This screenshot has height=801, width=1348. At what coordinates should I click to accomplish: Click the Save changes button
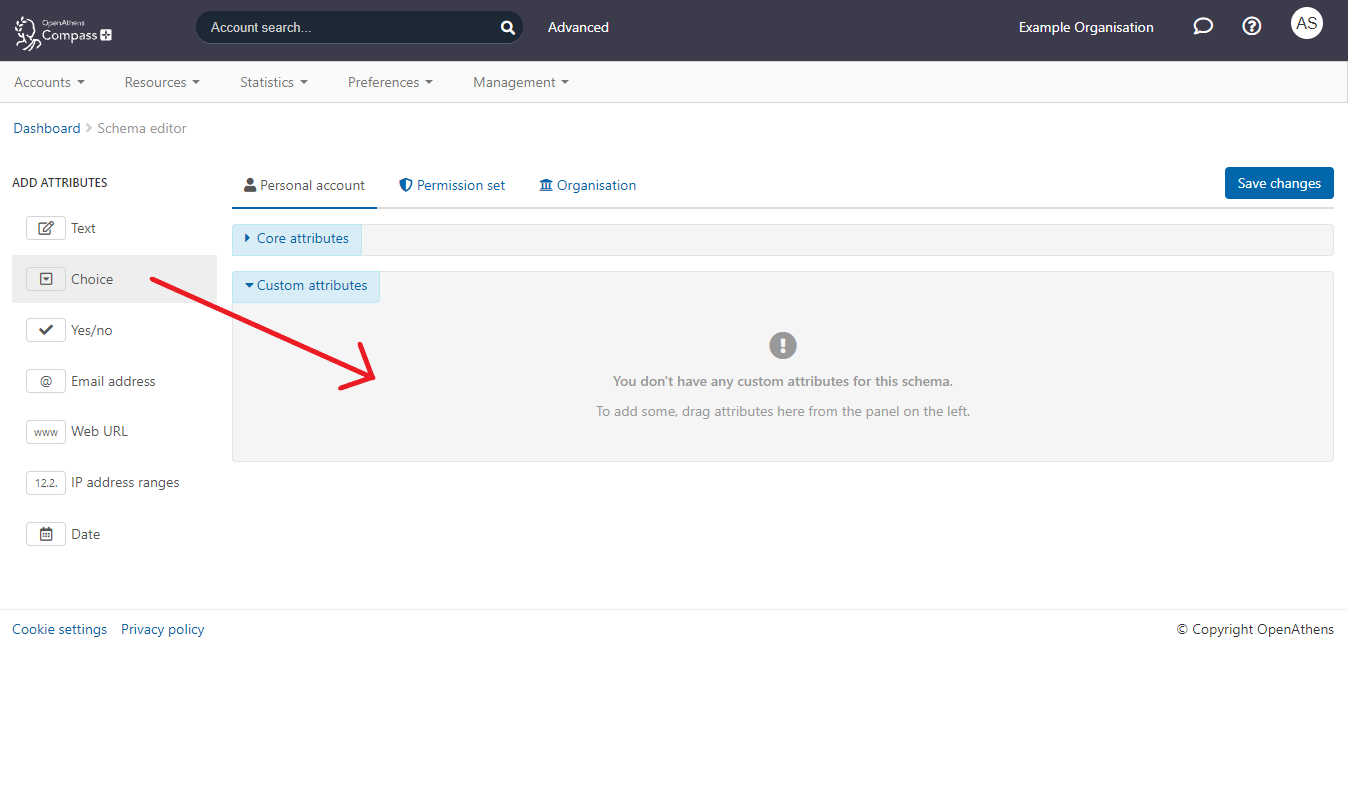tap(1279, 183)
